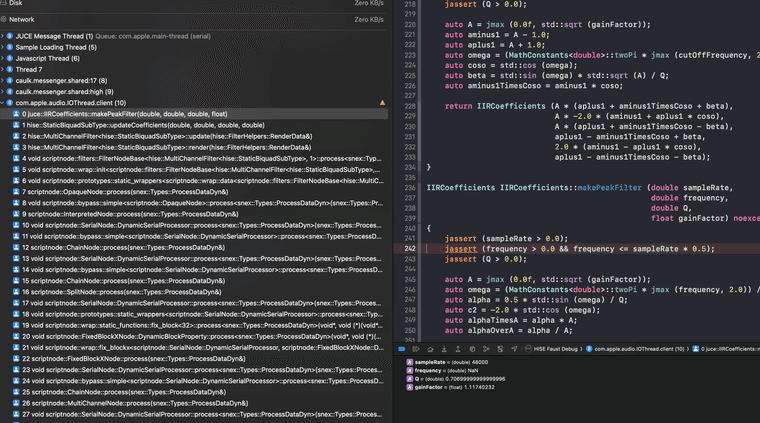The height and width of the screenshot is (423, 760).
Task: Open com.apple.audio.IOThread.client breadcrumb menu
Action: (639, 349)
